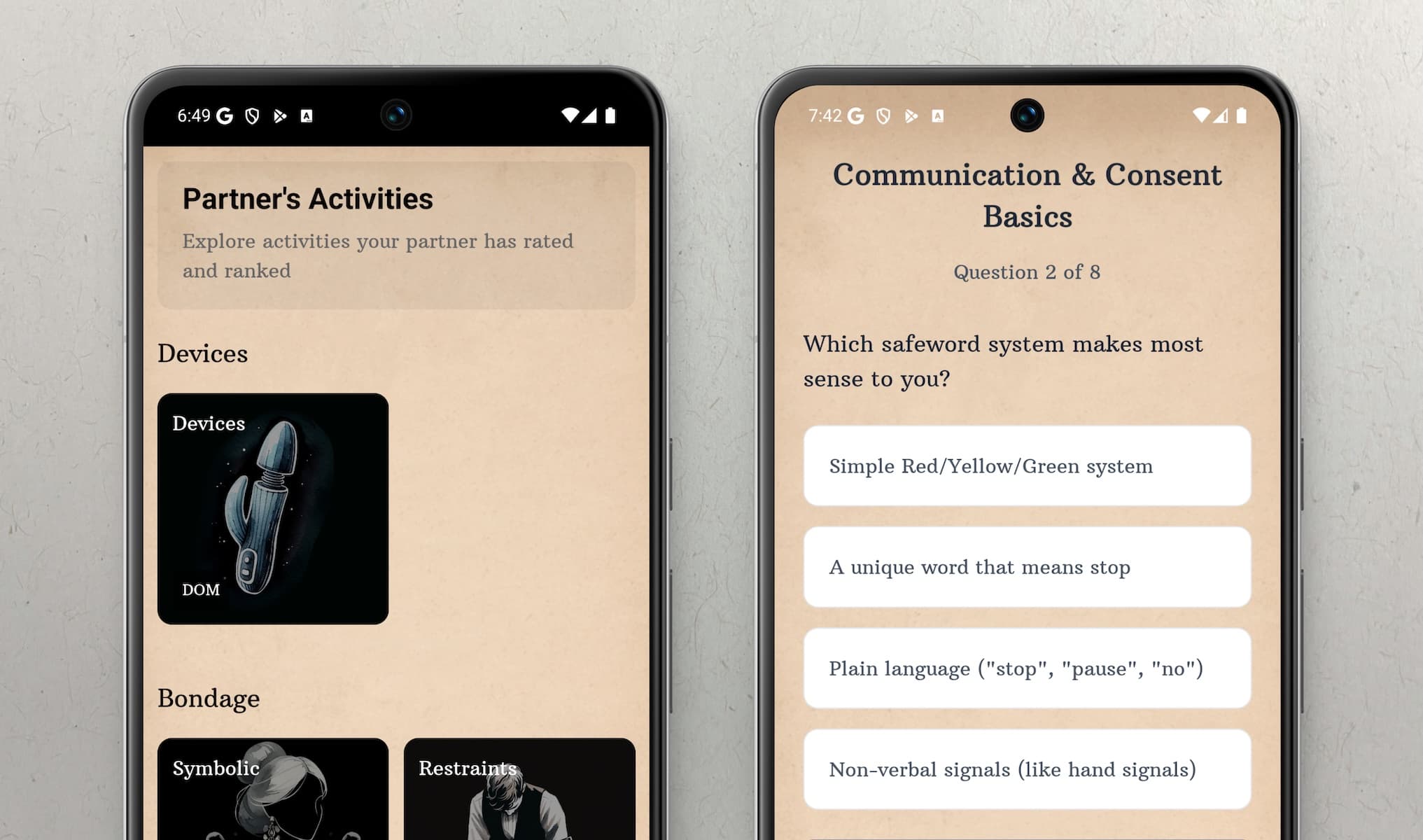Select the unique word safeword option

click(x=1027, y=566)
